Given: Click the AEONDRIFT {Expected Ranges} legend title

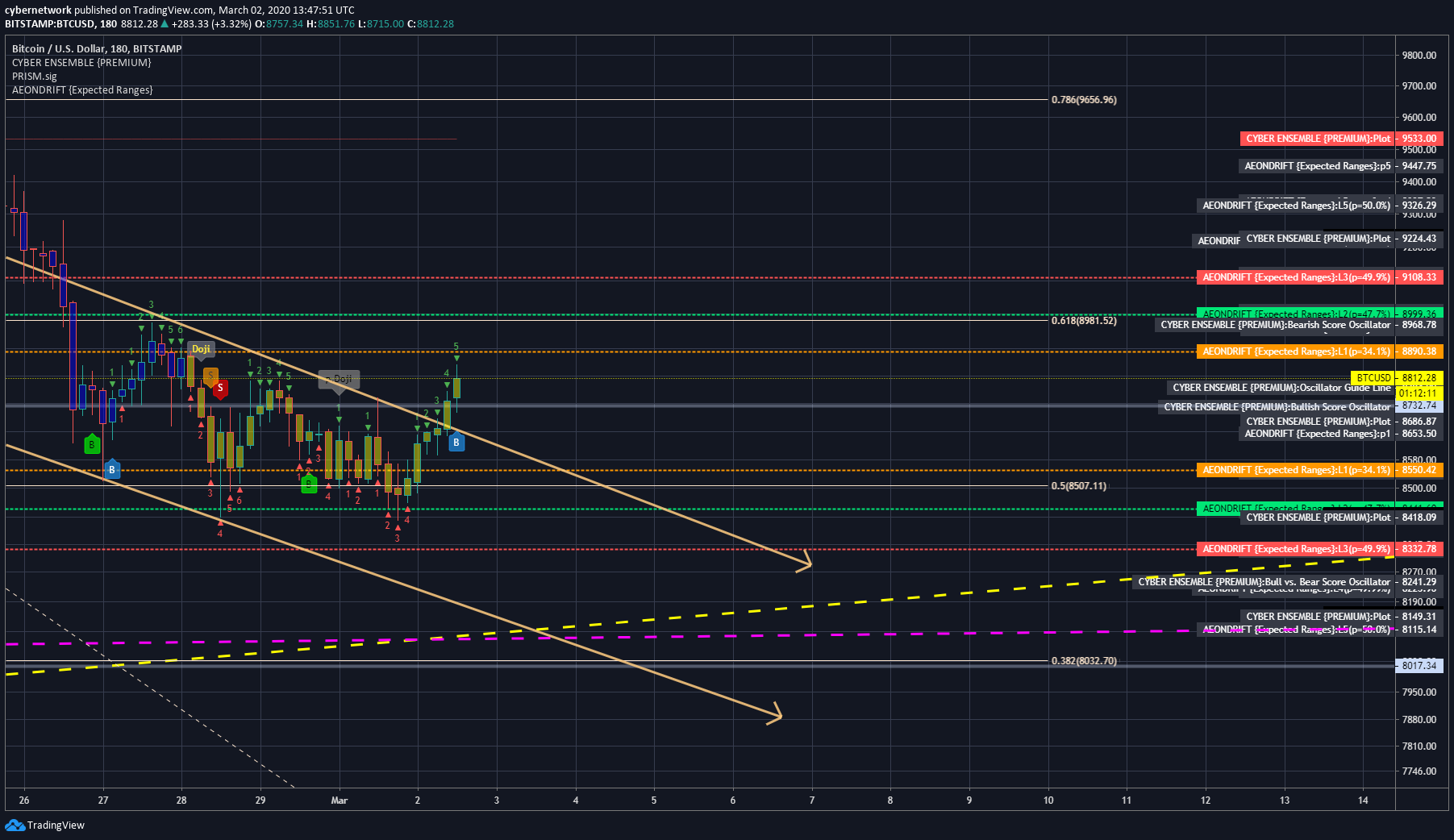Looking at the screenshot, I should pyautogui.click(x=82, y=90).
